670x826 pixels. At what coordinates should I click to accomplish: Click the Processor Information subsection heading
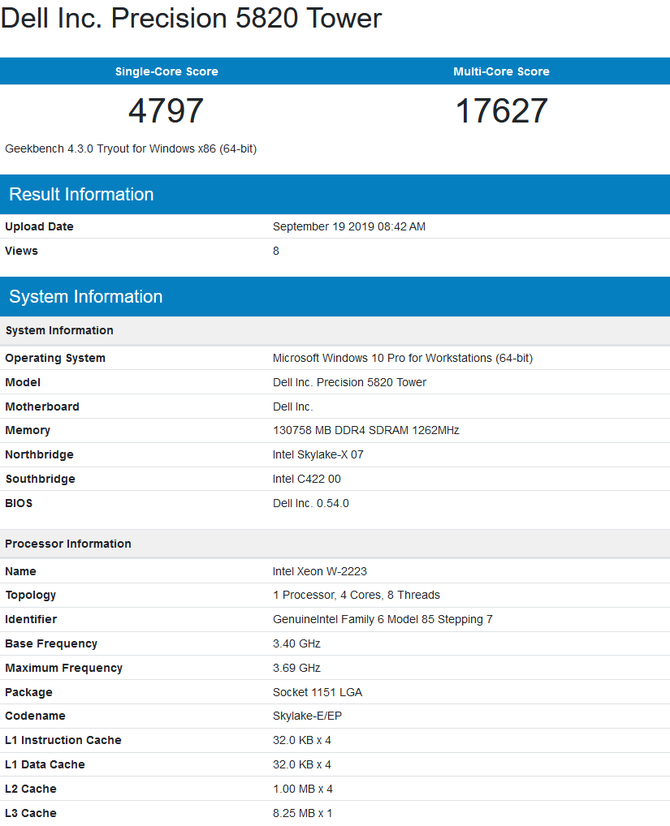pos(68,544)
